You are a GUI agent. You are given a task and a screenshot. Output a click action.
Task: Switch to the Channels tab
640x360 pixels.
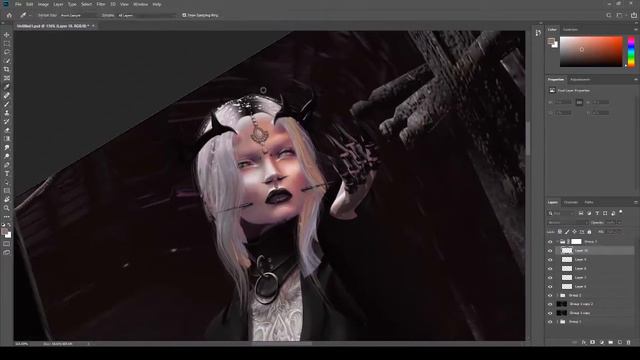pos(571,202)
